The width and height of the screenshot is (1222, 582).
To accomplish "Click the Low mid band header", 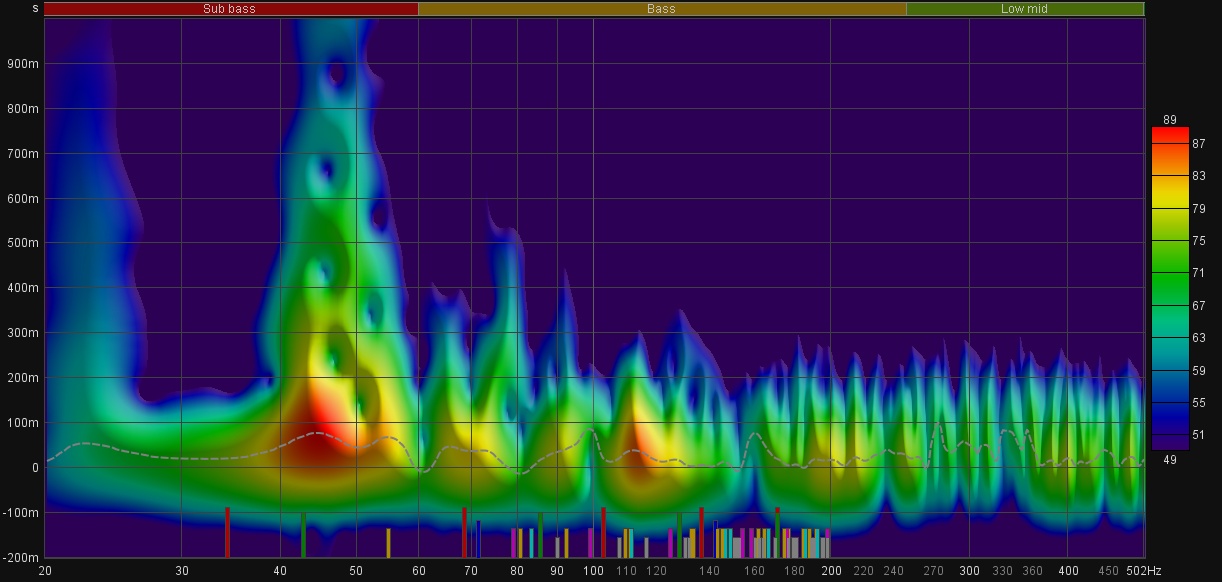I will 1025,9.
